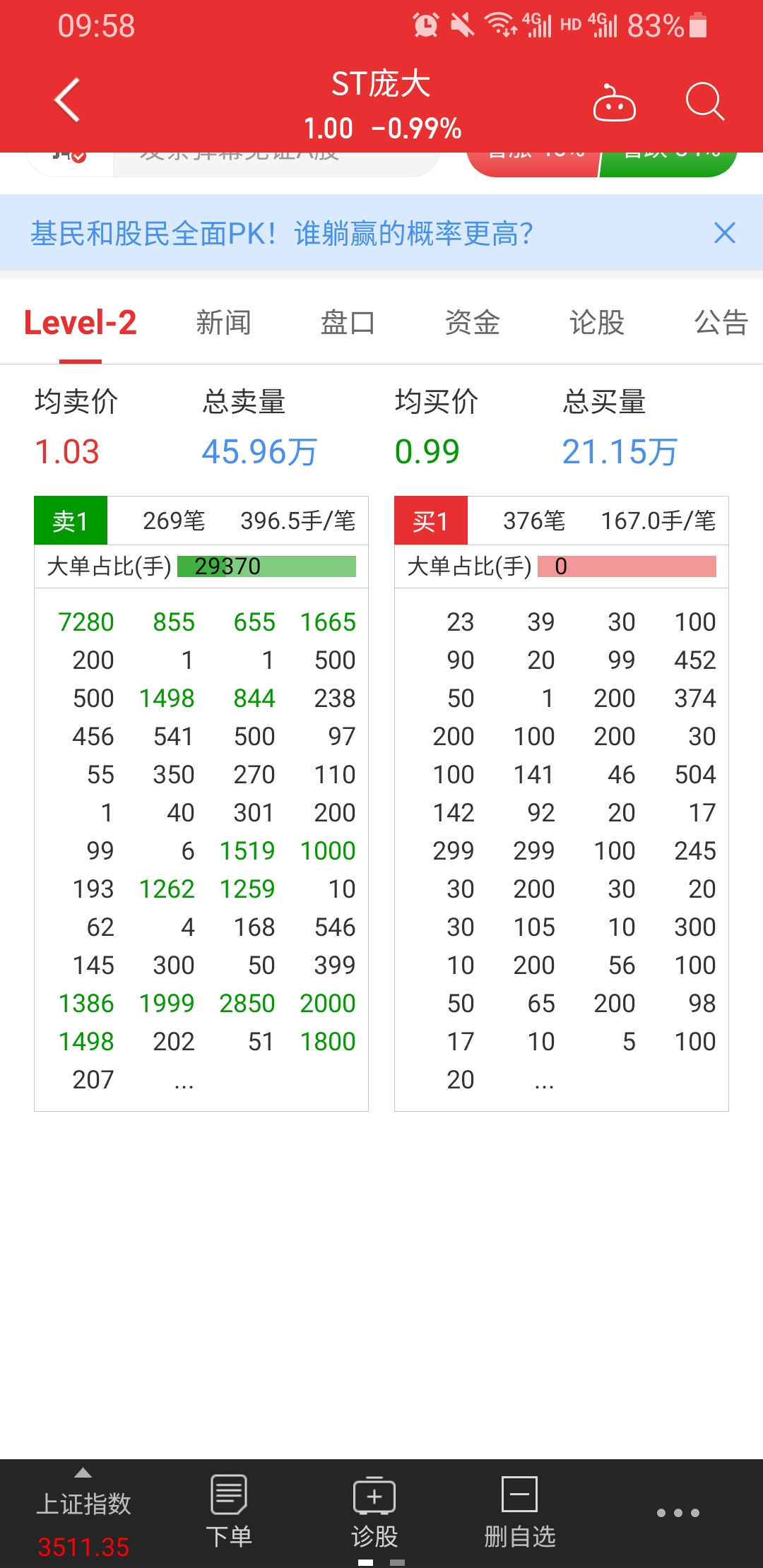The height and width of the screenshot is (1568, 763).
Task: Tap the sell large-order ratio bar 29370
Action: point(266,566)
